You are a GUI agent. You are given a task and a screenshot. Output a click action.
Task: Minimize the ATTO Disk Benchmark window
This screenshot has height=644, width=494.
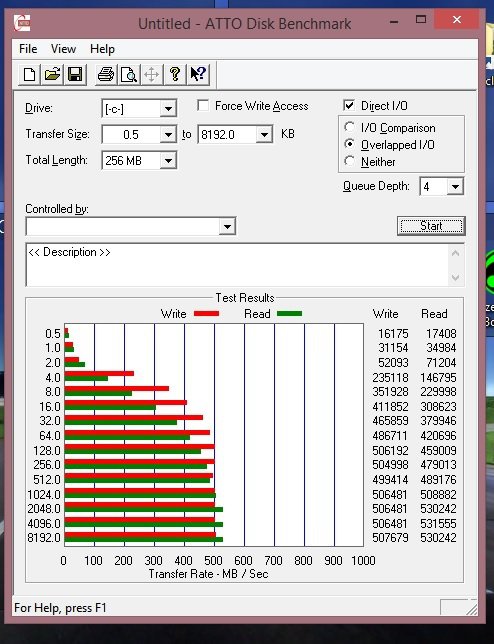pyautogui.click(x=394, y=21)
